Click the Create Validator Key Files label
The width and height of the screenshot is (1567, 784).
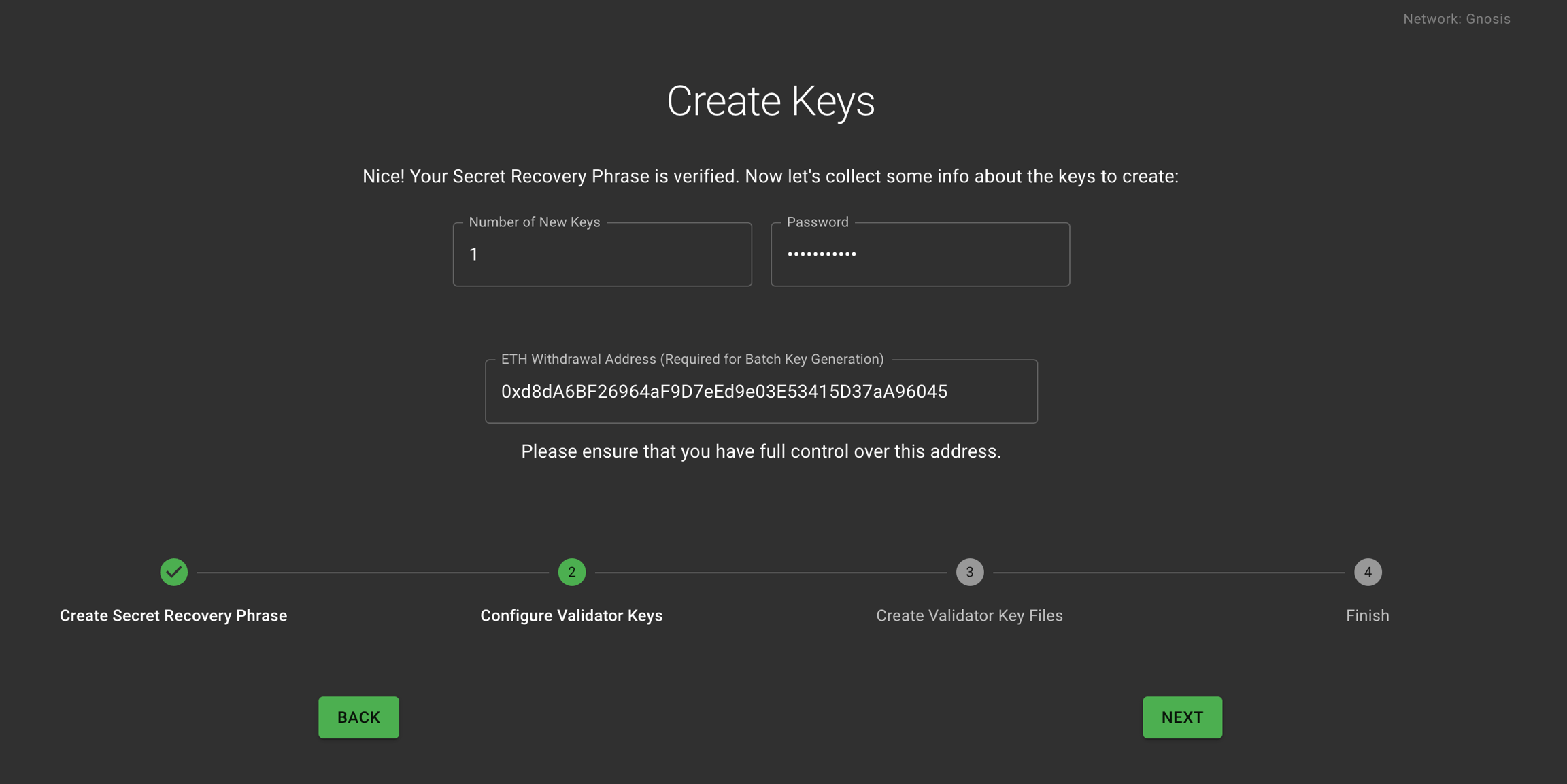click(x=969, y=615)
